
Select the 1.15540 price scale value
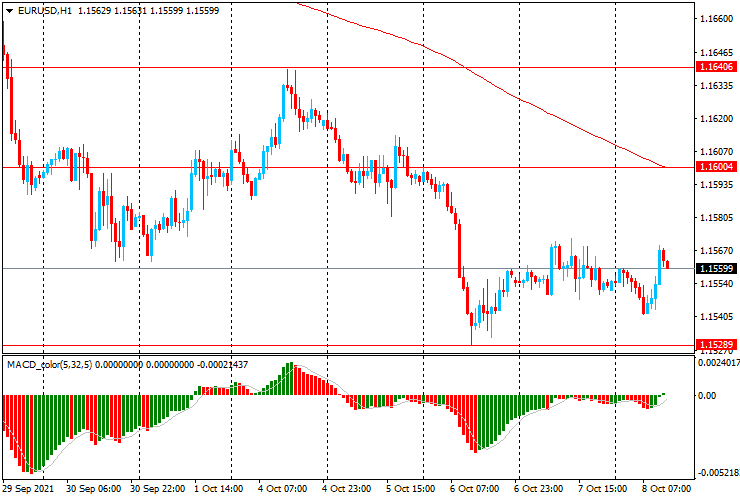tap(717, 284)
